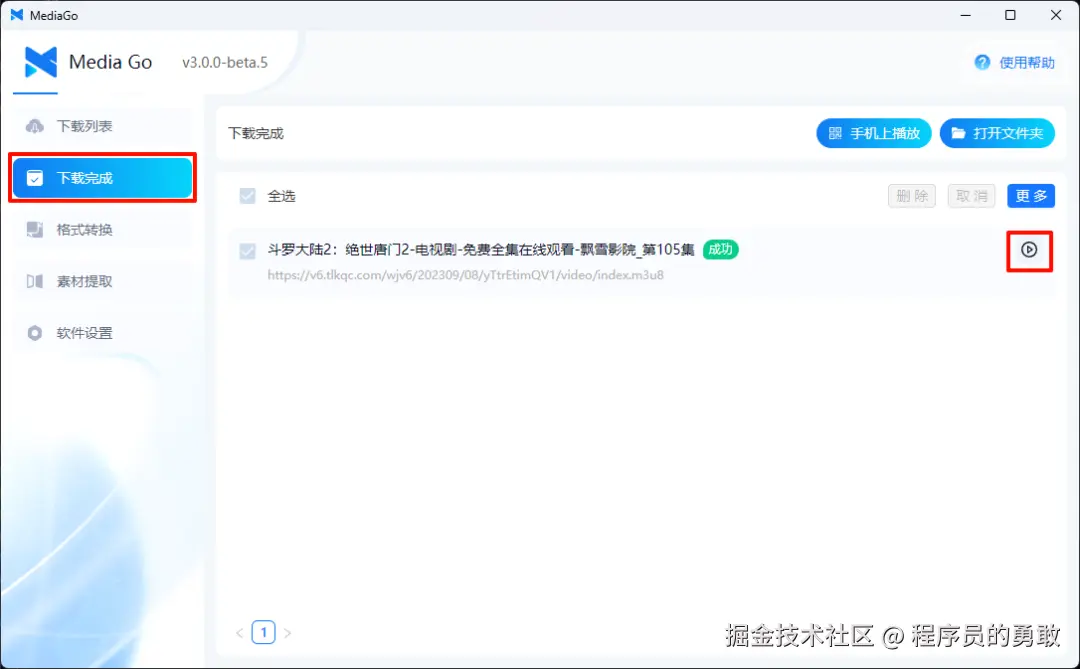The height and width of the screenshot is (669, 1080).
Task: Check the checkbox of the 斗罗大陆2 item
Action: (x=247, y=252)
